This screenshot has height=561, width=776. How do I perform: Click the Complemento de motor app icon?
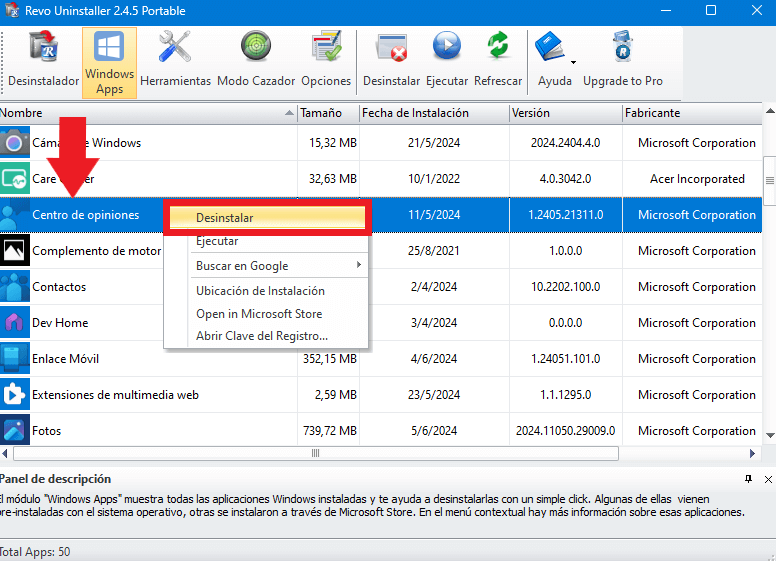click(x=15, y=251)
